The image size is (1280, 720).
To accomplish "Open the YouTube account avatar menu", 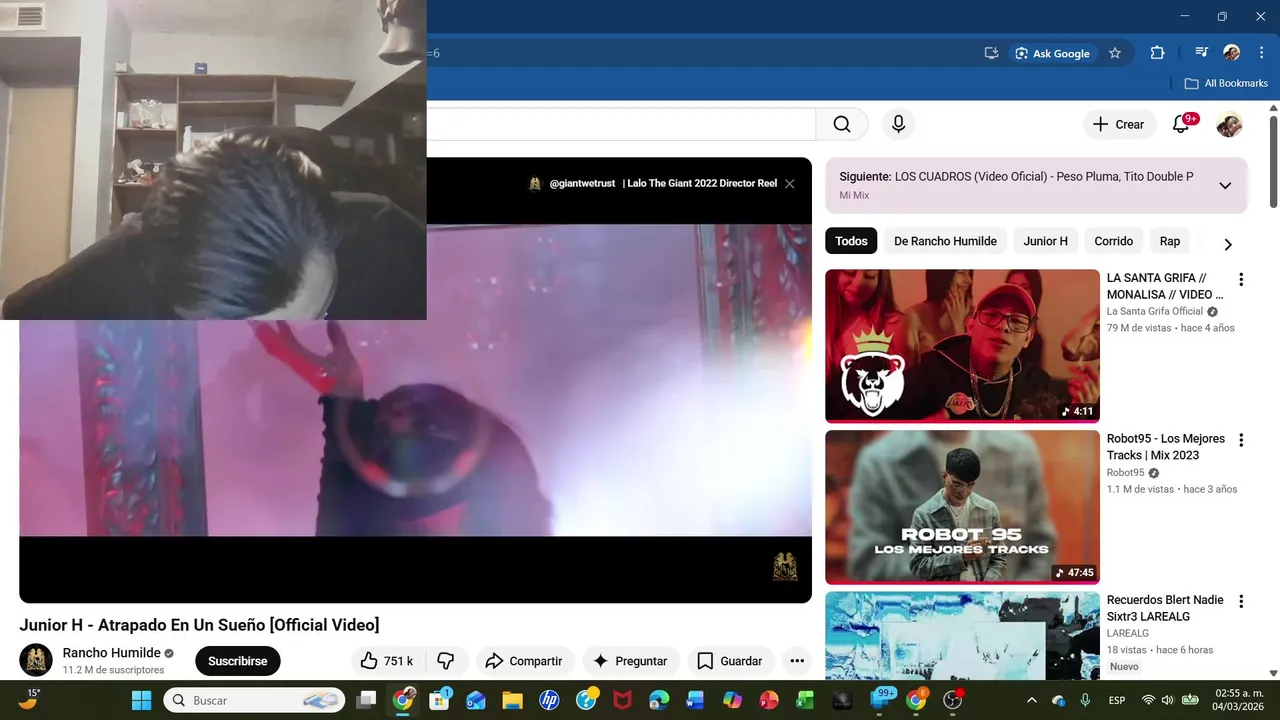I will pyautogui.click(x=1229, y=125).
